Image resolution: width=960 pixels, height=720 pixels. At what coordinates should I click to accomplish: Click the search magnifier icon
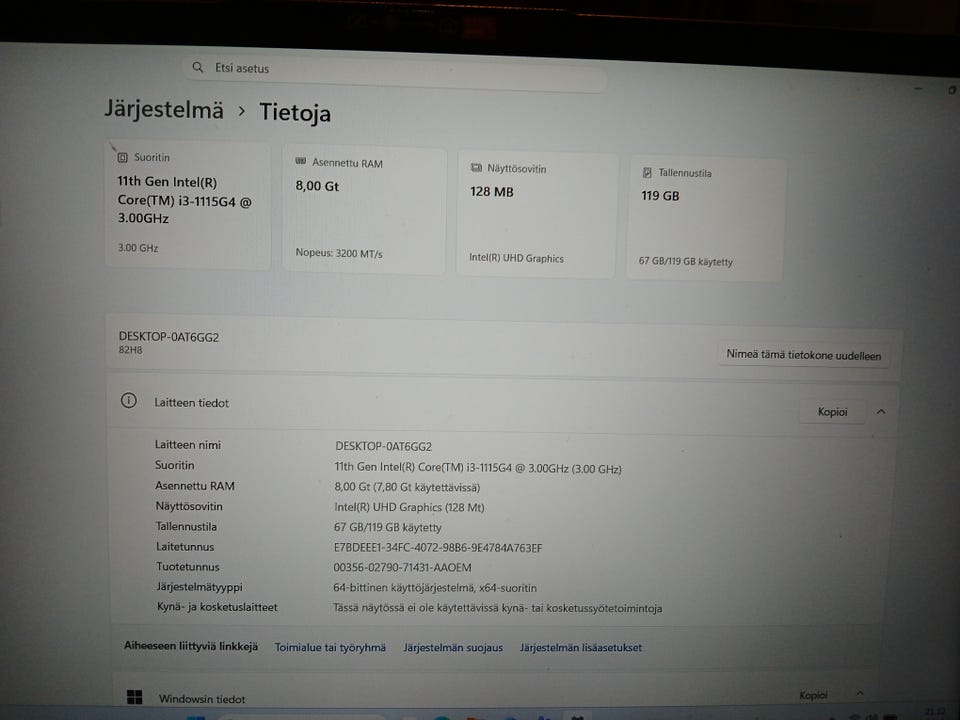(x=197, y=67)
